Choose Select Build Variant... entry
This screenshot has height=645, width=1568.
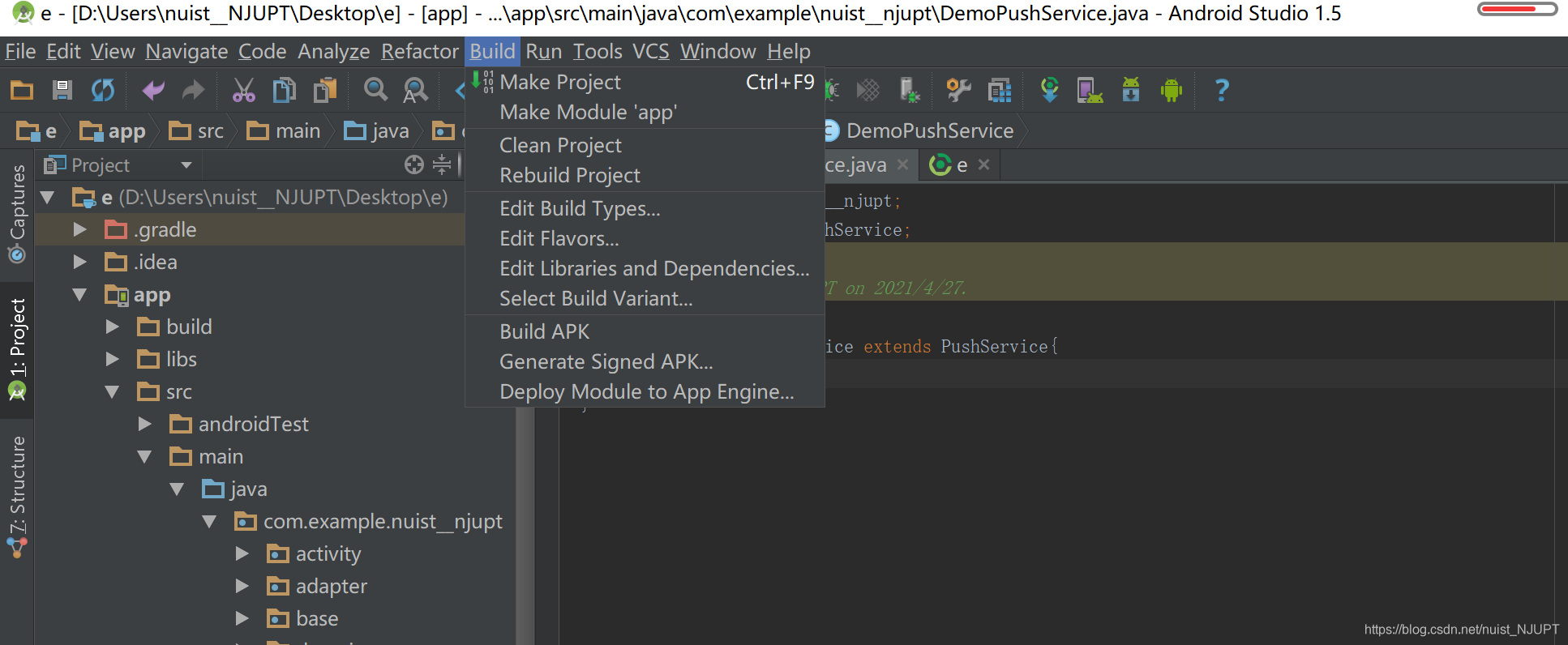(645, 299)
